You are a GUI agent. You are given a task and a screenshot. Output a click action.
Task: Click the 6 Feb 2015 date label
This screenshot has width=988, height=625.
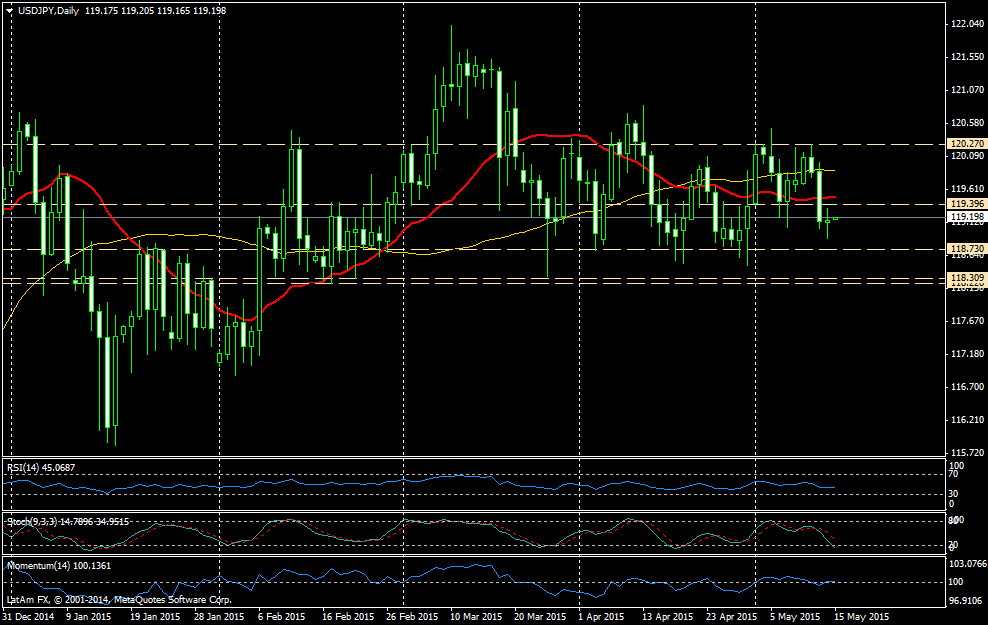point(281,617)
